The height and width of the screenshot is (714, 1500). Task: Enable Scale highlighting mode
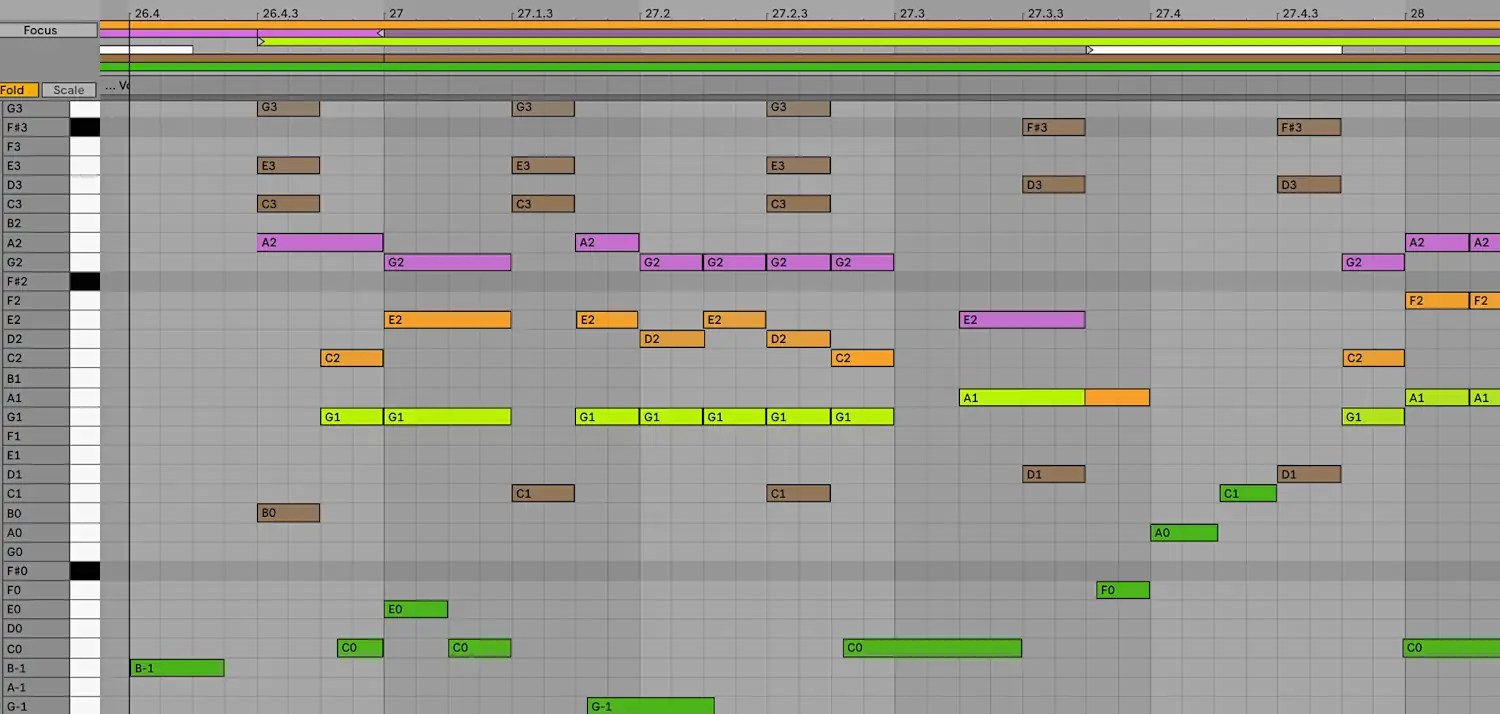click(x=67, y=89)
